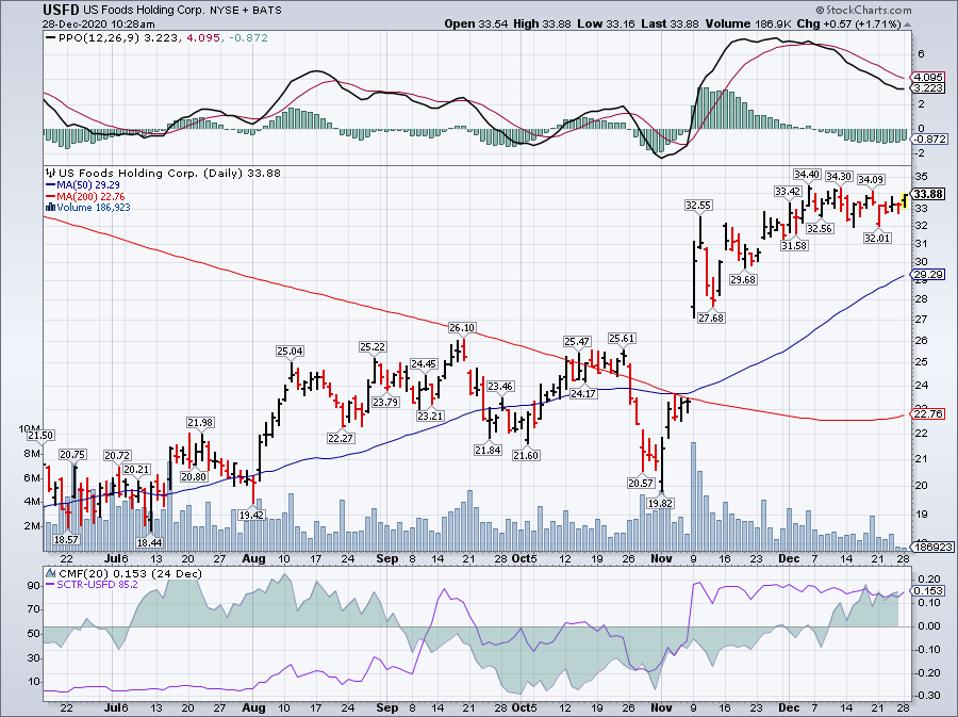Click the price-bar icon before the Daily legend
Viewport: 958px width, 717px height.
50,173
